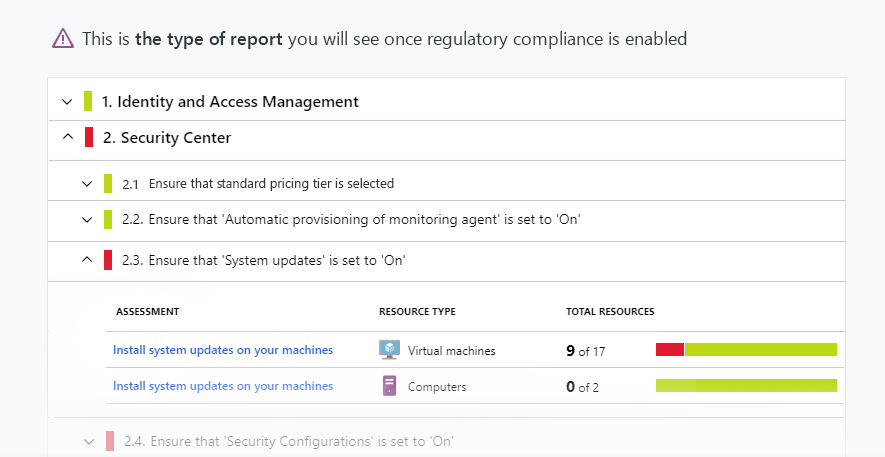This screenshot has height=457, width=885.
Task: Click red status marker beside Security Center
Action: tap(89, 138)
